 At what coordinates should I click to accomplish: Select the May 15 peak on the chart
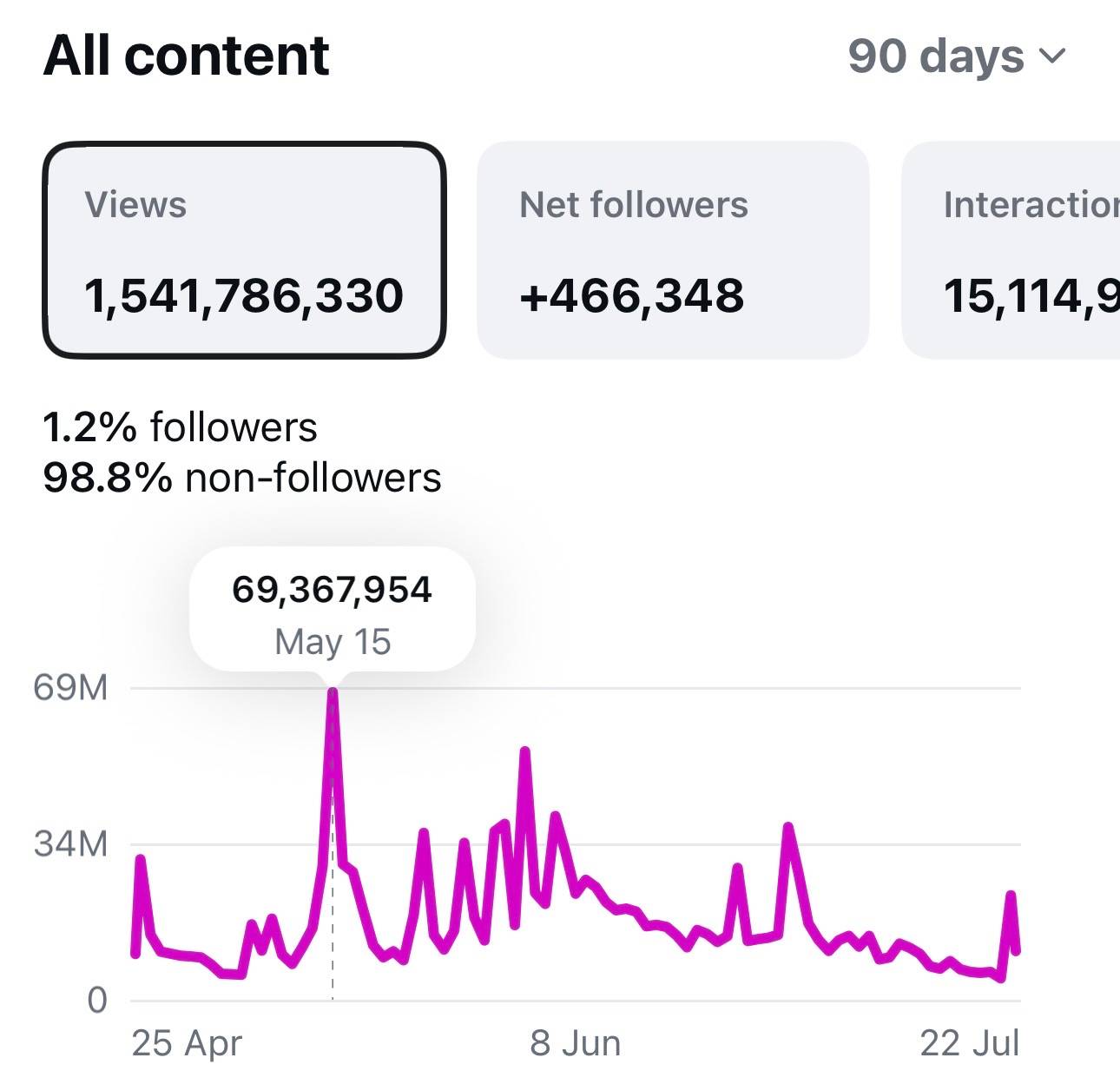click(x=333, y=692)
